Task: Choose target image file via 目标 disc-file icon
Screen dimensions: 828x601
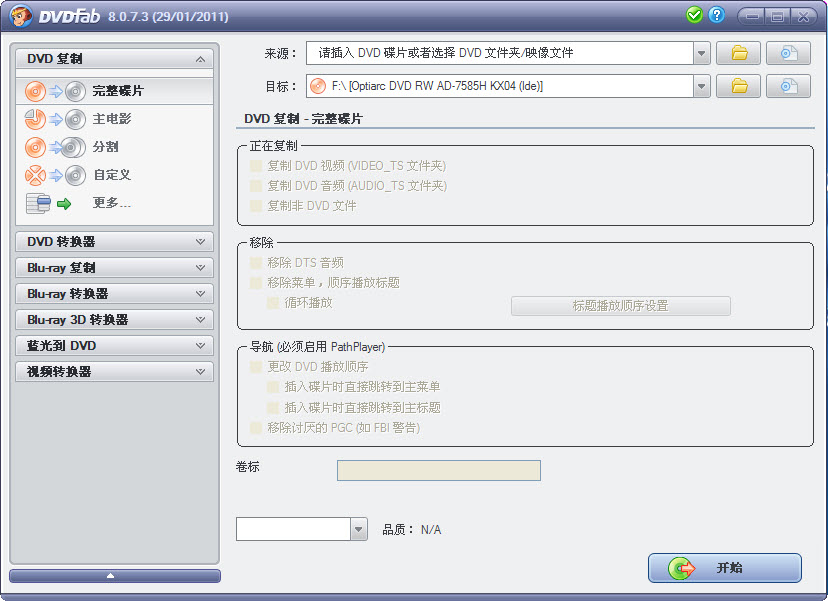Action: (788, 86)
